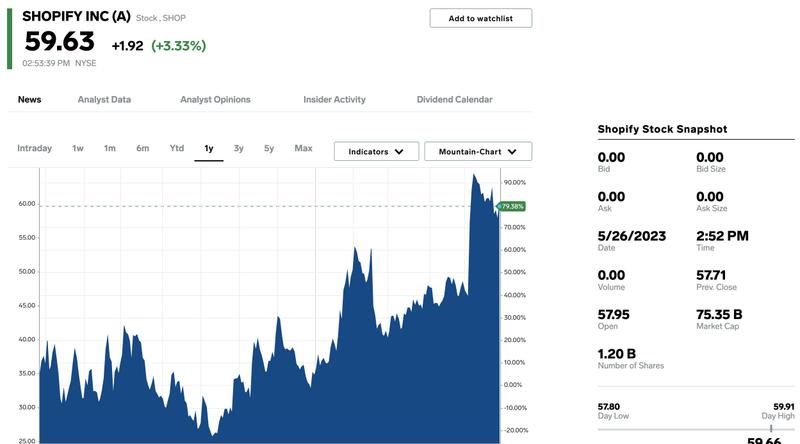
Task: Click the 75.35 B Market Cap value
Action: 719,314
